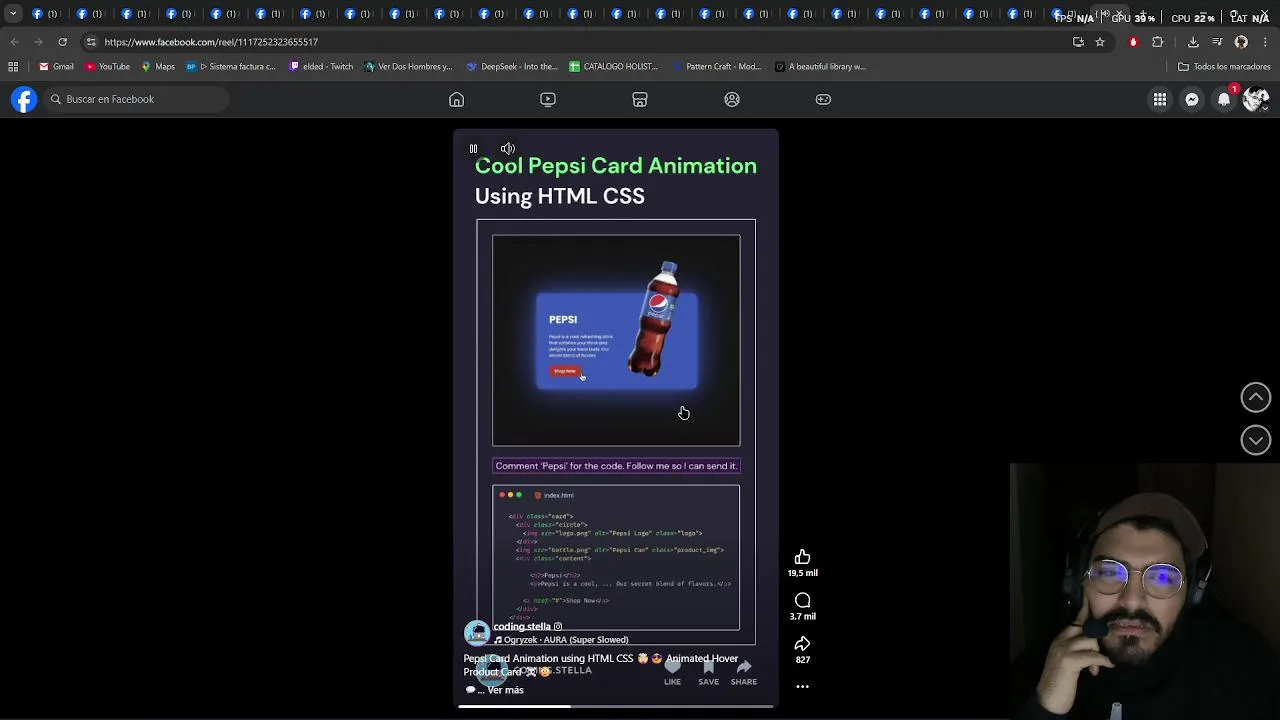Open the Ver Dos Hombres bookmark
Viewport: 1280px width, 720px height.
(x=408, y=67)
